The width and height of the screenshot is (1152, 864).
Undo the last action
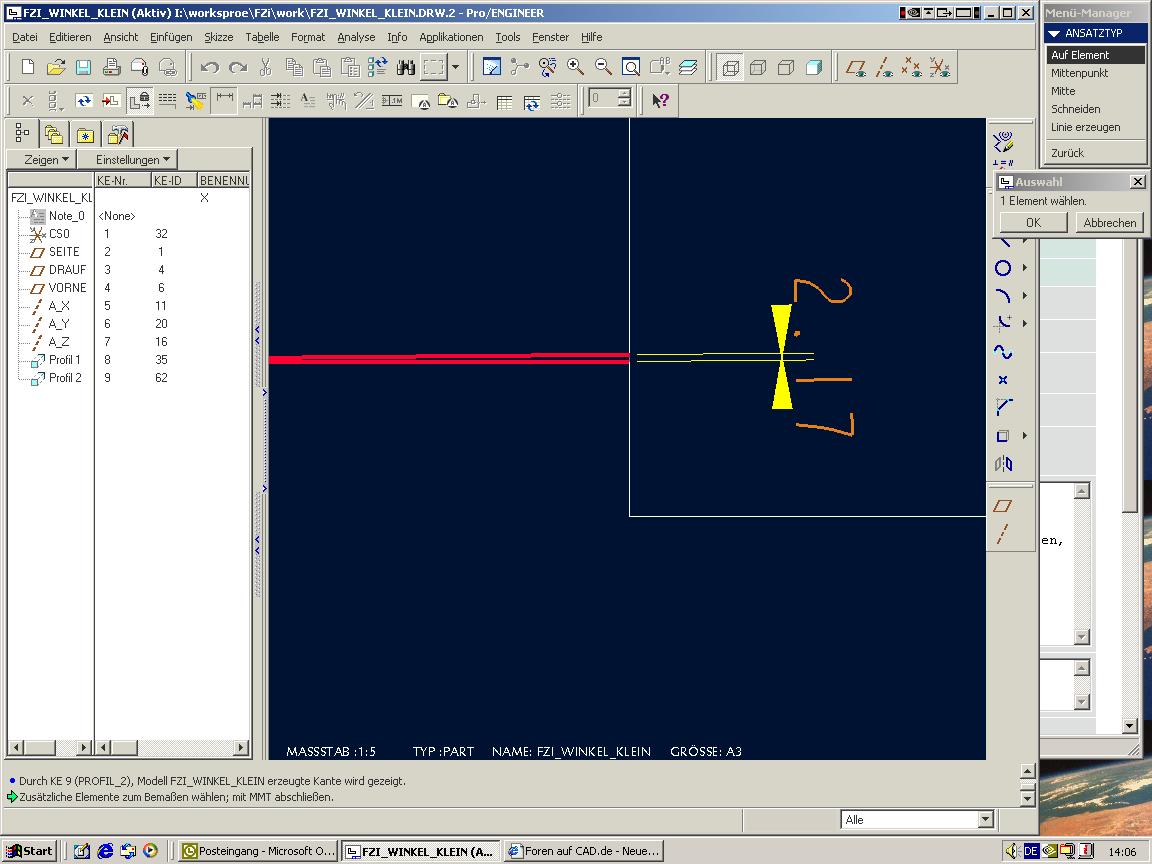click(x=210, y=68)
